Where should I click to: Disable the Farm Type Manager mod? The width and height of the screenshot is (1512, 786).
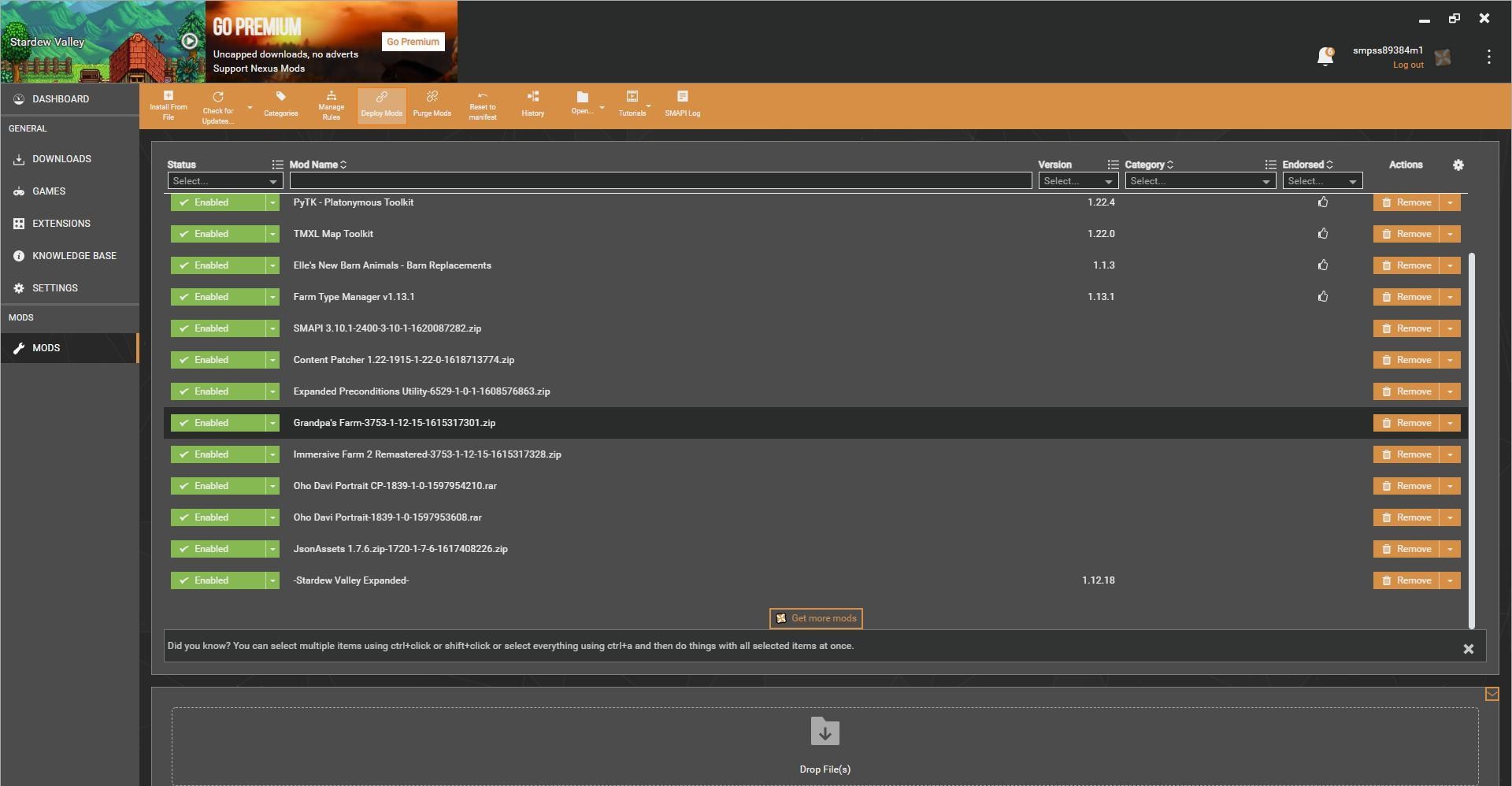[217, 297]
